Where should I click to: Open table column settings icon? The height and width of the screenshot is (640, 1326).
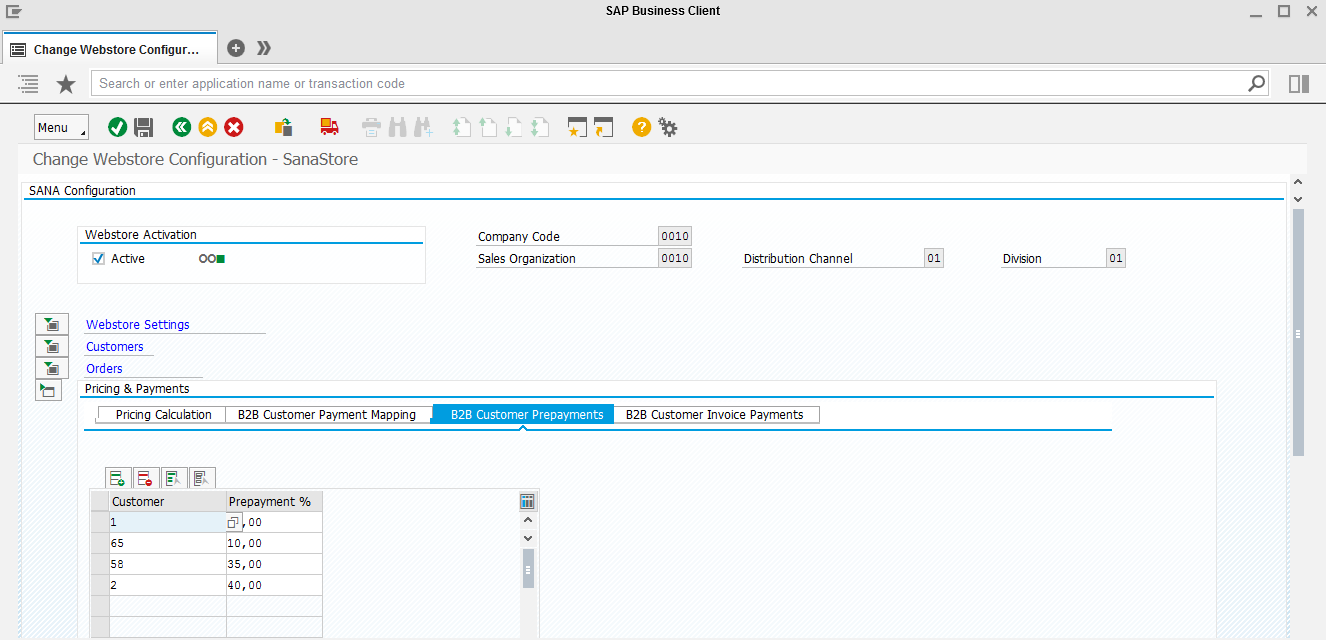pyautogui.click(x=528, y=501)
